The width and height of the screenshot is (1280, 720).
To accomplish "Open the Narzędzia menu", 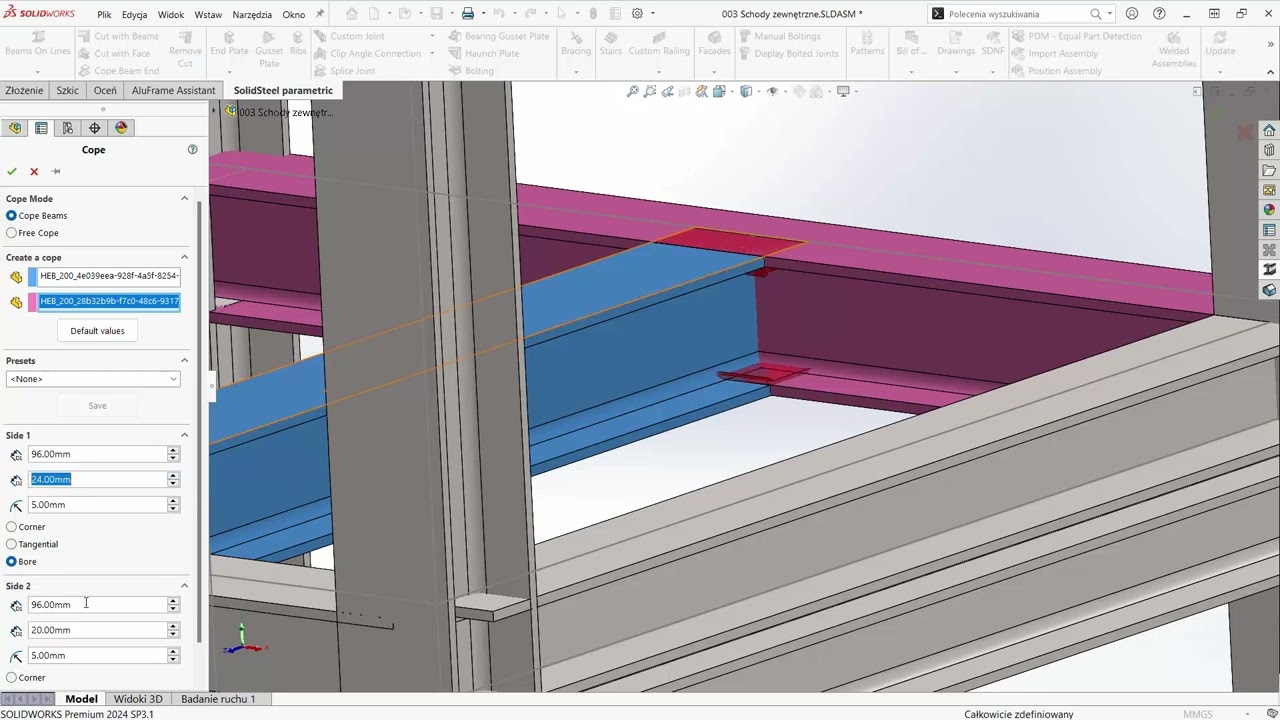I will pos(252,15).
